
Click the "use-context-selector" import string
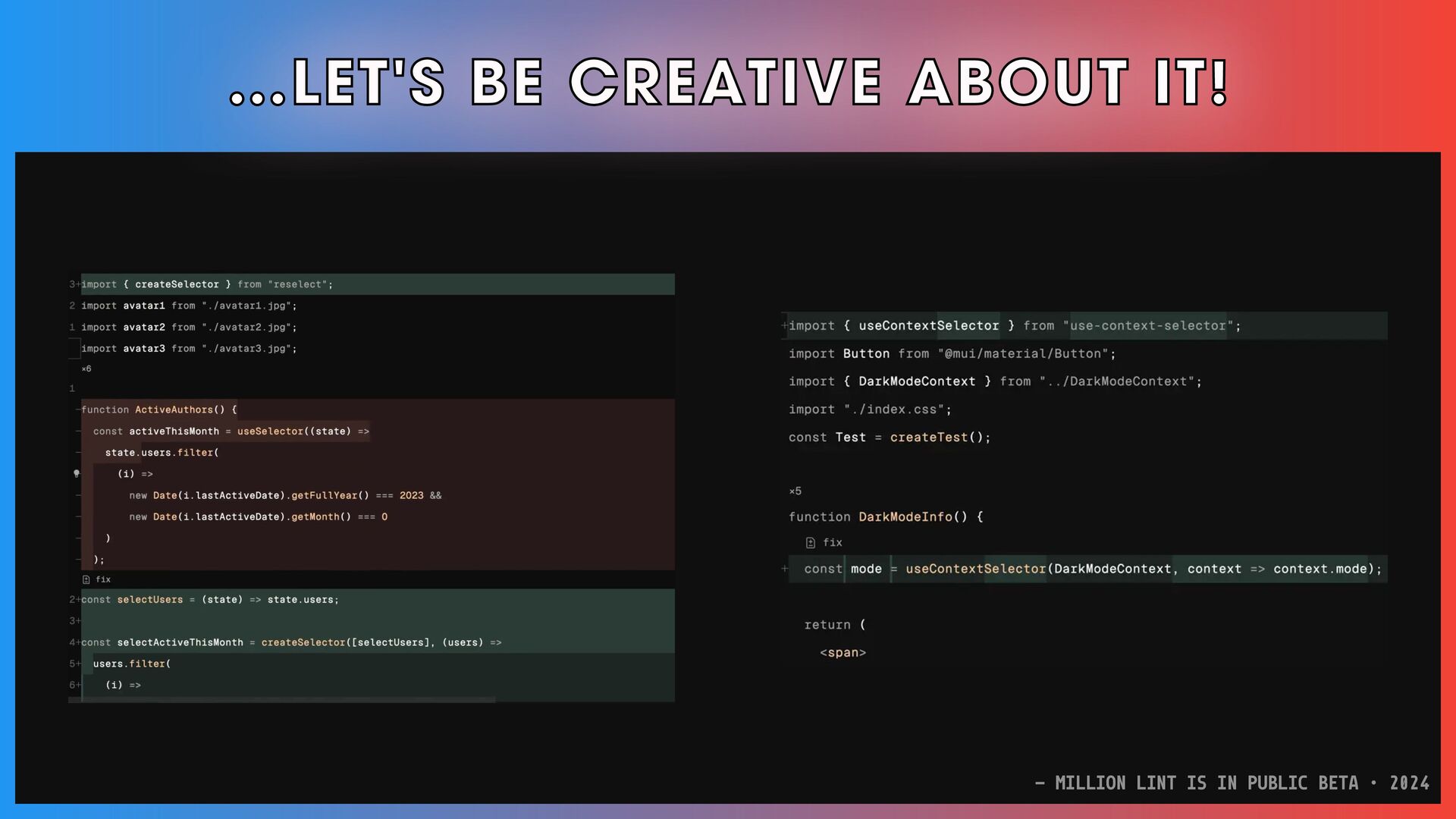point(1147,326)
